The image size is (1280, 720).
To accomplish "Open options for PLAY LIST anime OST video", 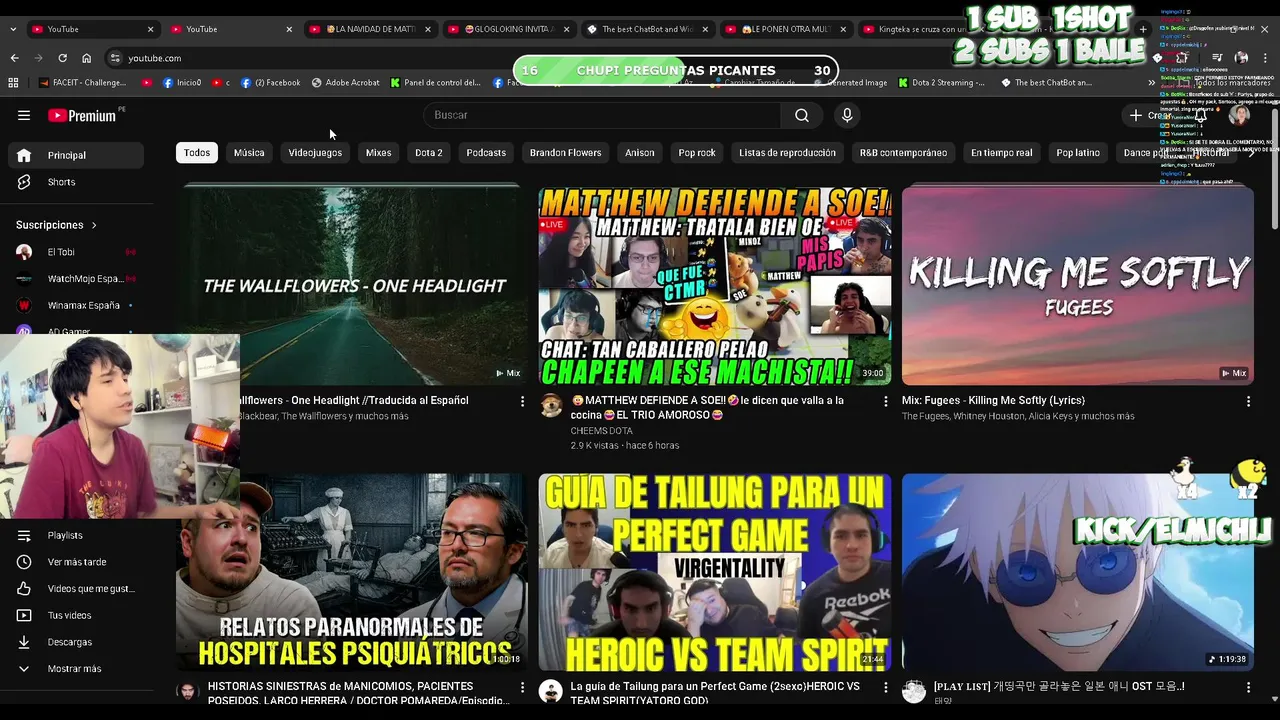I will (1248, 688).
